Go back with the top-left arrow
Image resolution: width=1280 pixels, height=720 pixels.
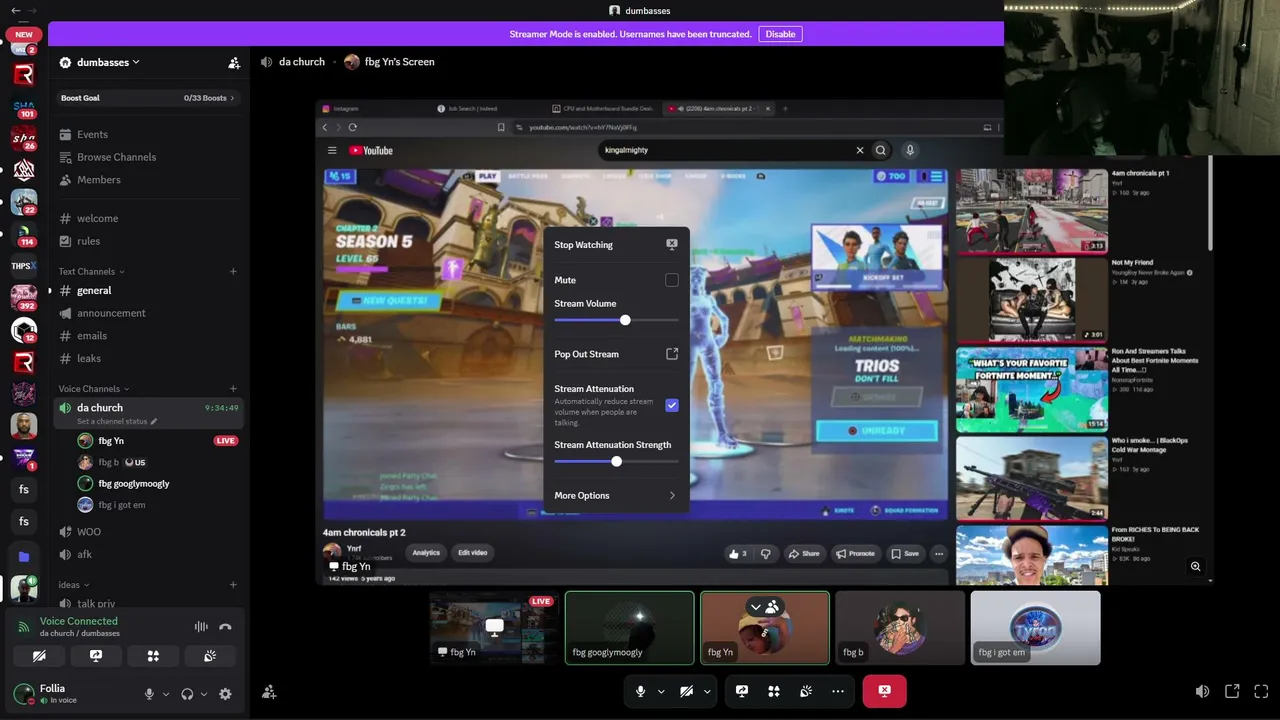pyautogui.click(x=15, y=10)
